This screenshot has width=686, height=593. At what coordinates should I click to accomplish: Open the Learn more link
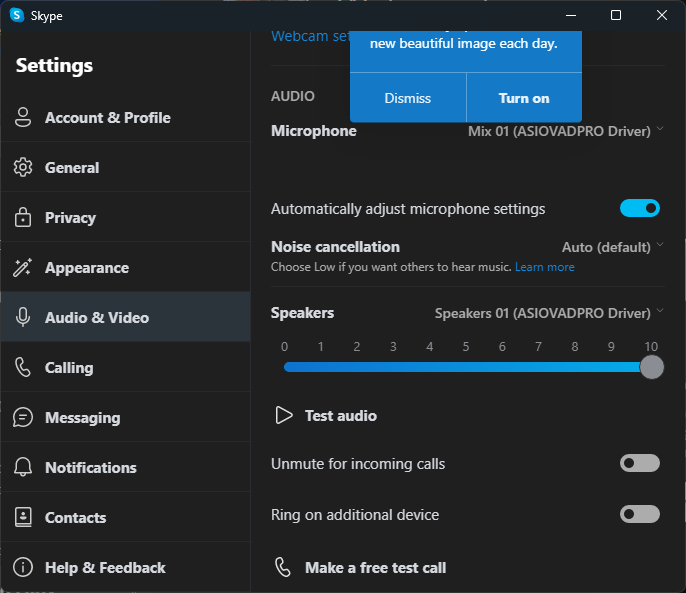pyautogui.click(x=545, y=267)
